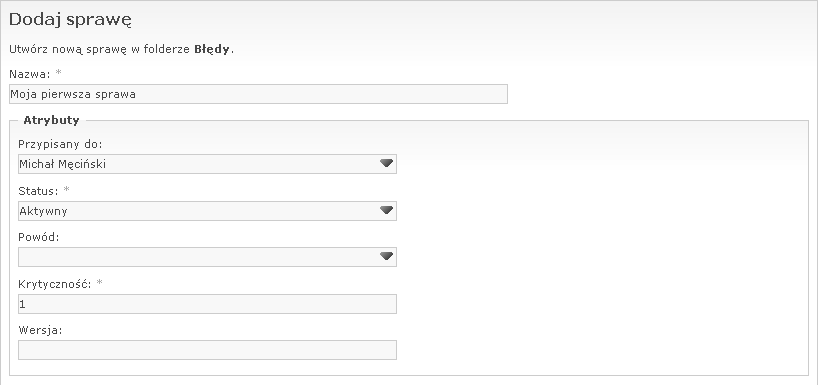Click the Nazwa text field
This screenshot has height=385, width=818.
pos(258,94)
